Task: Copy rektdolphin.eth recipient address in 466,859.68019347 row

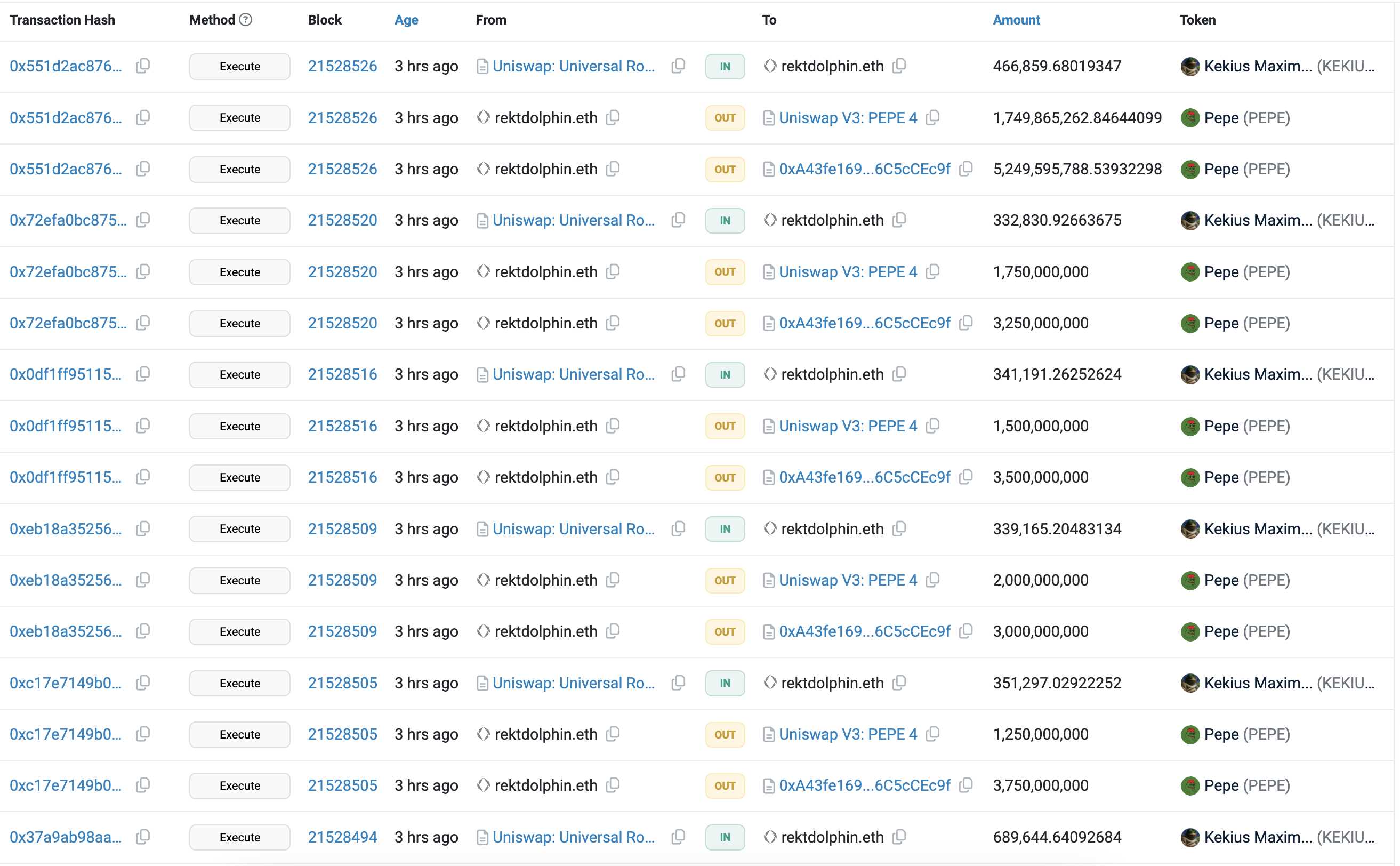Action: click(x=899, y=66)
